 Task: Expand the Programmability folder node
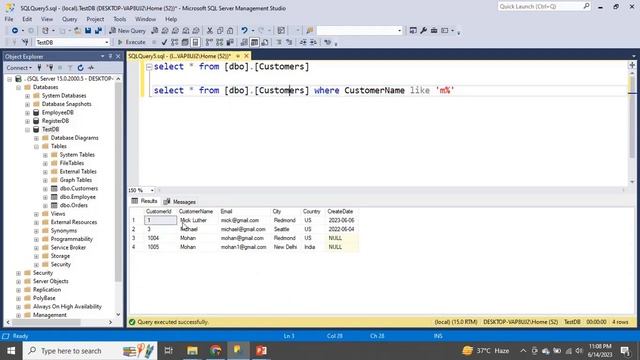tap(36, 239)
